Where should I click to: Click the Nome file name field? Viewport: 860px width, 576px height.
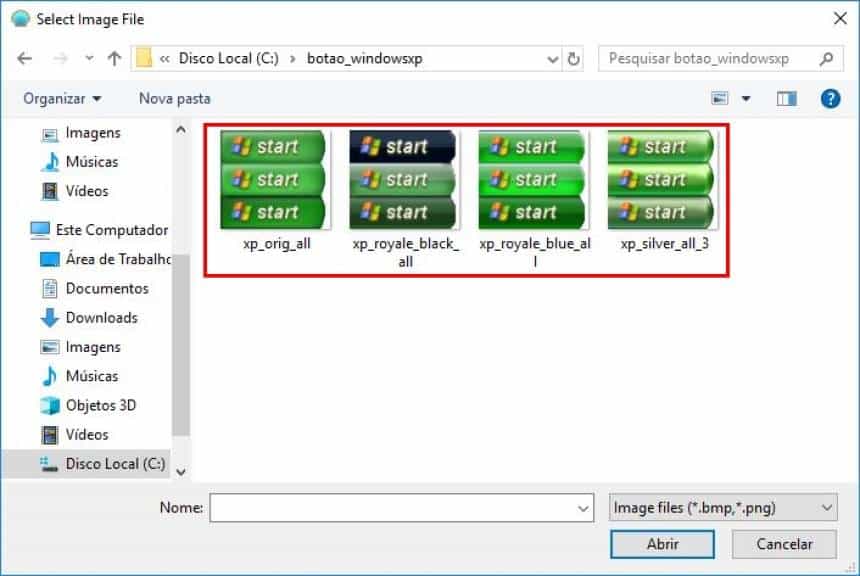(x=401, y=508)
